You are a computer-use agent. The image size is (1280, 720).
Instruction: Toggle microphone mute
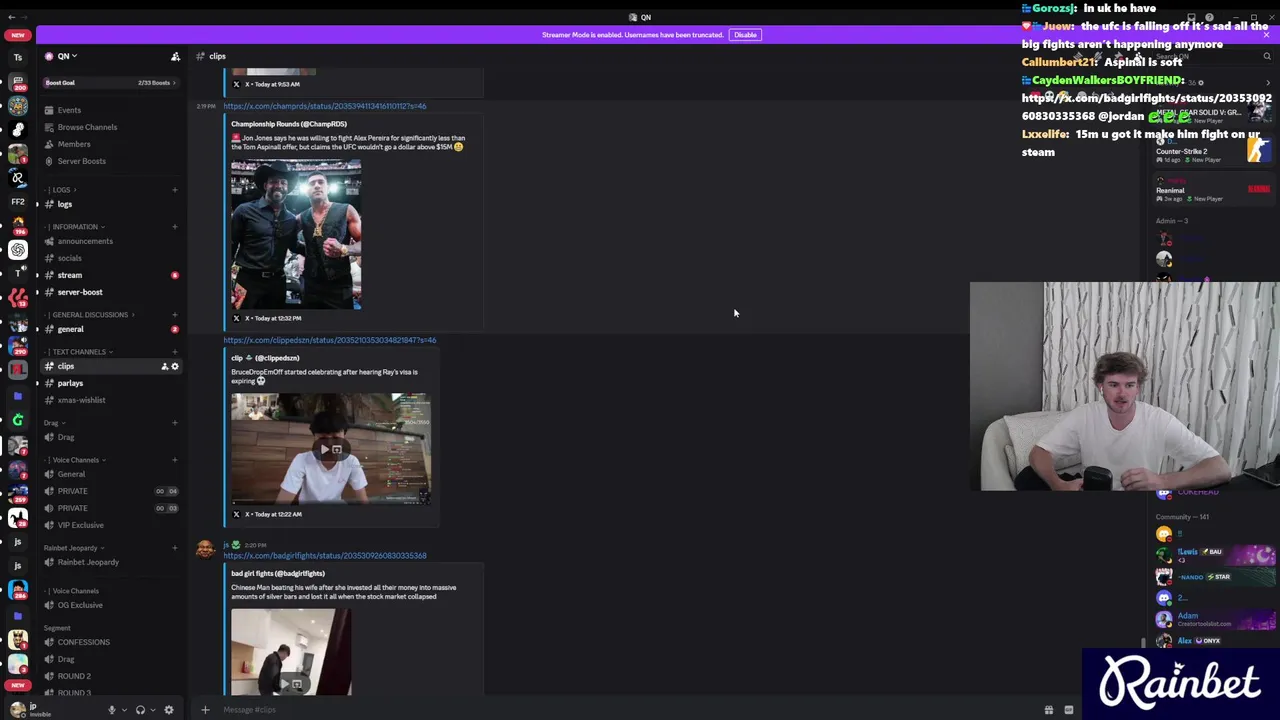112,710
